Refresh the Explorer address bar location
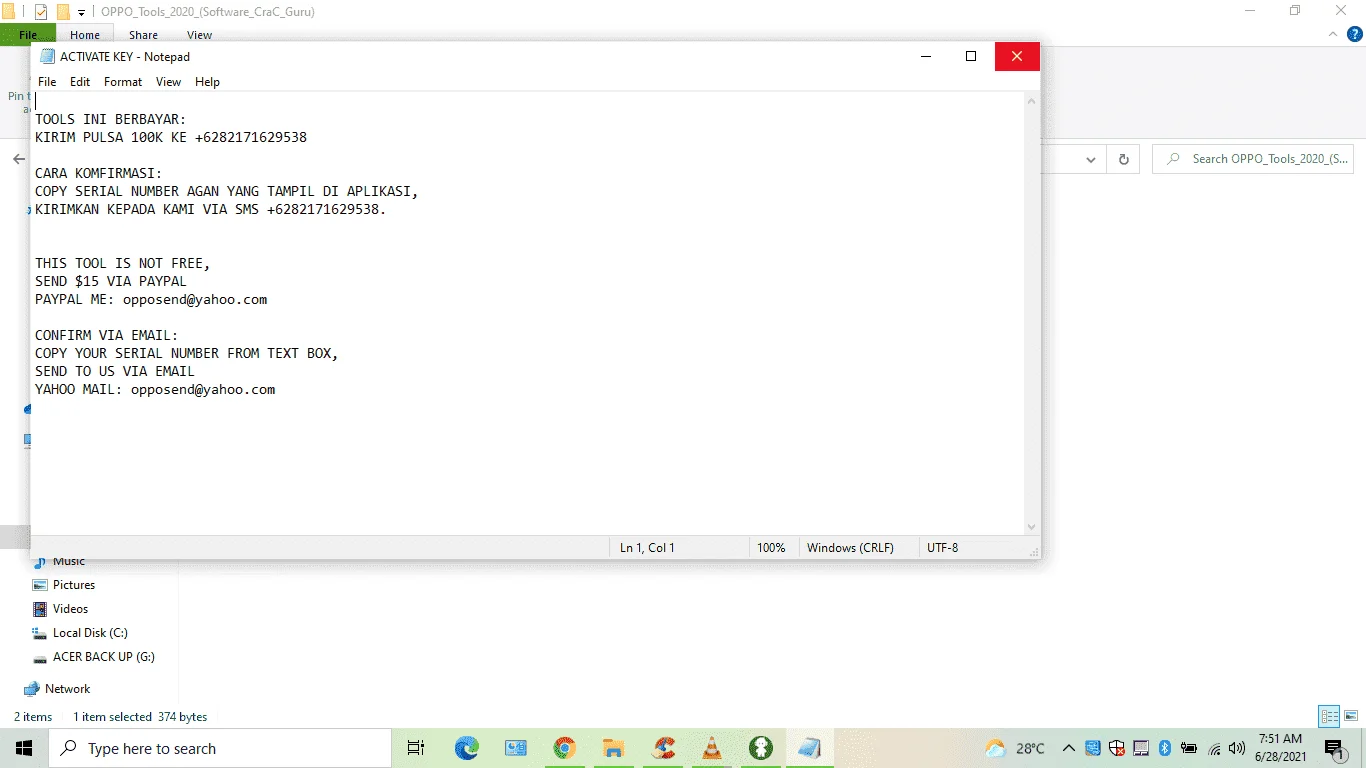Image resolution: width=1366 pixels, height=768 pixels. coord(1124,159)
